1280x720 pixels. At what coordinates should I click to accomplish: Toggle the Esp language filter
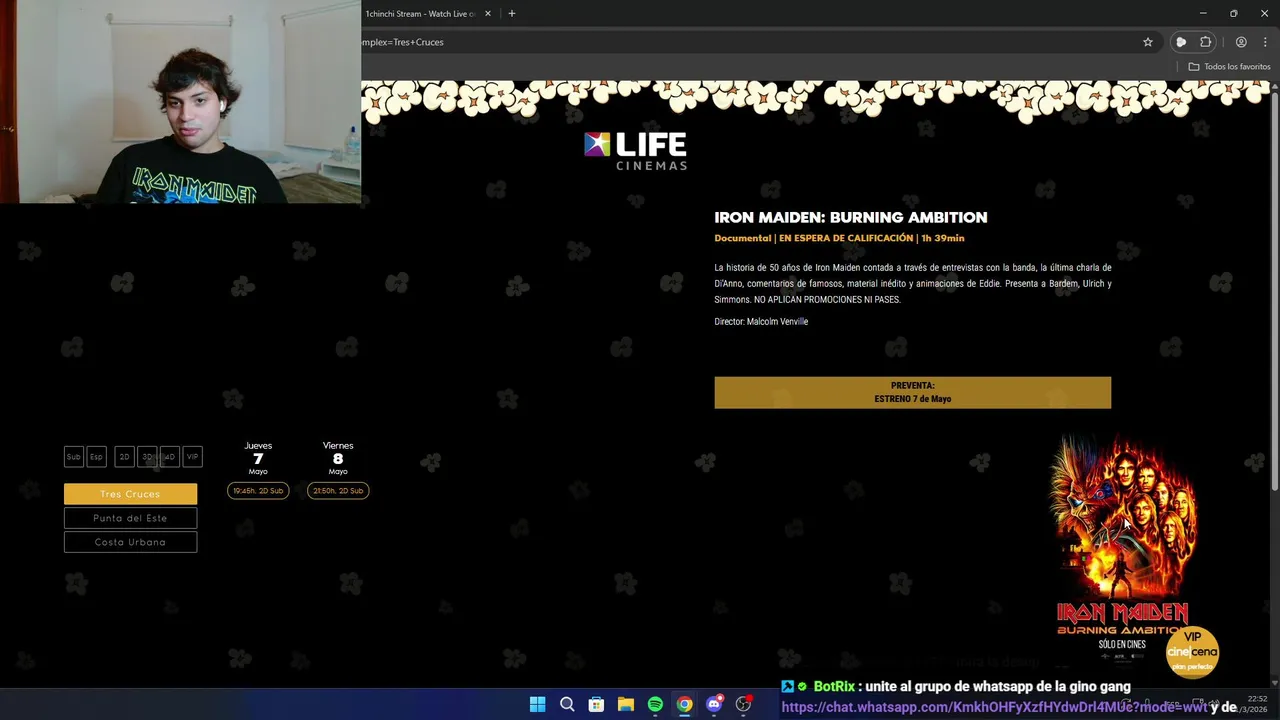tap(96, 457)
